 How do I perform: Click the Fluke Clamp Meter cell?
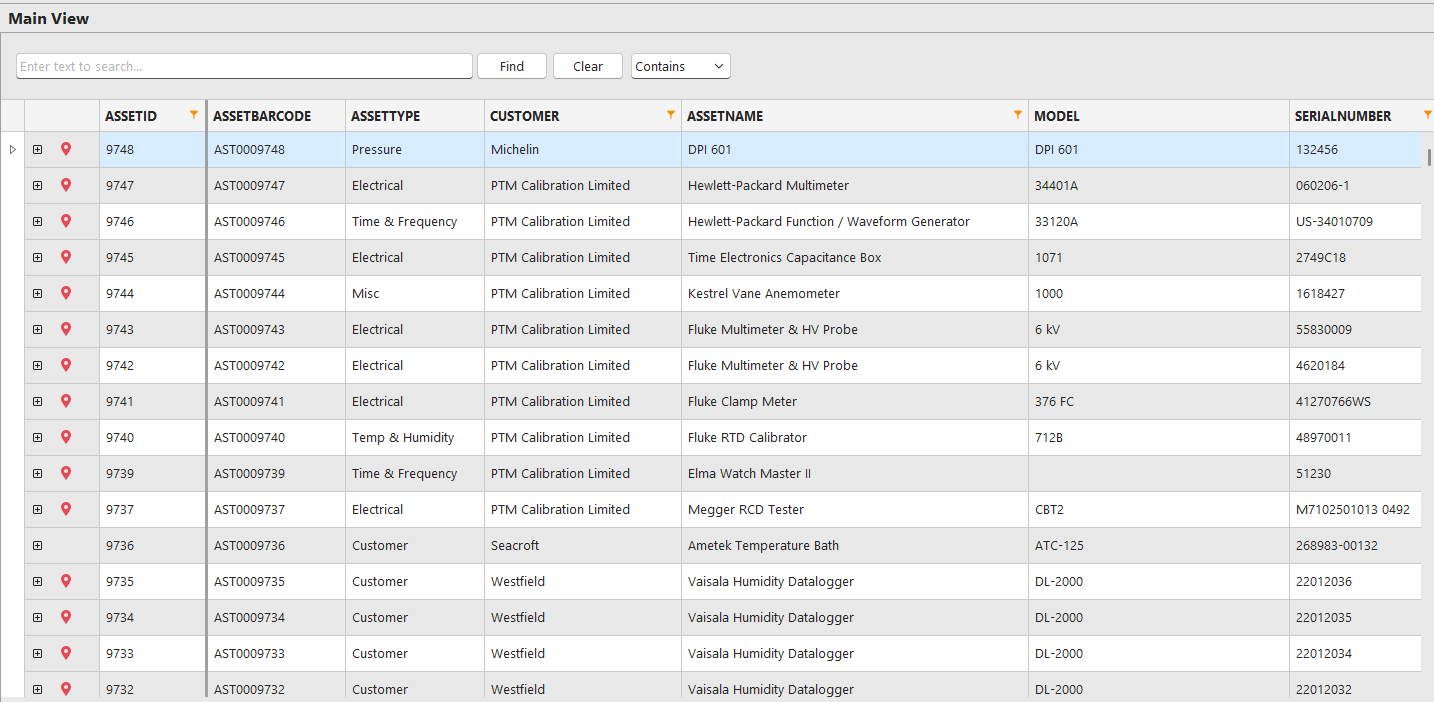pyautogui.click(x=855, y=401)
